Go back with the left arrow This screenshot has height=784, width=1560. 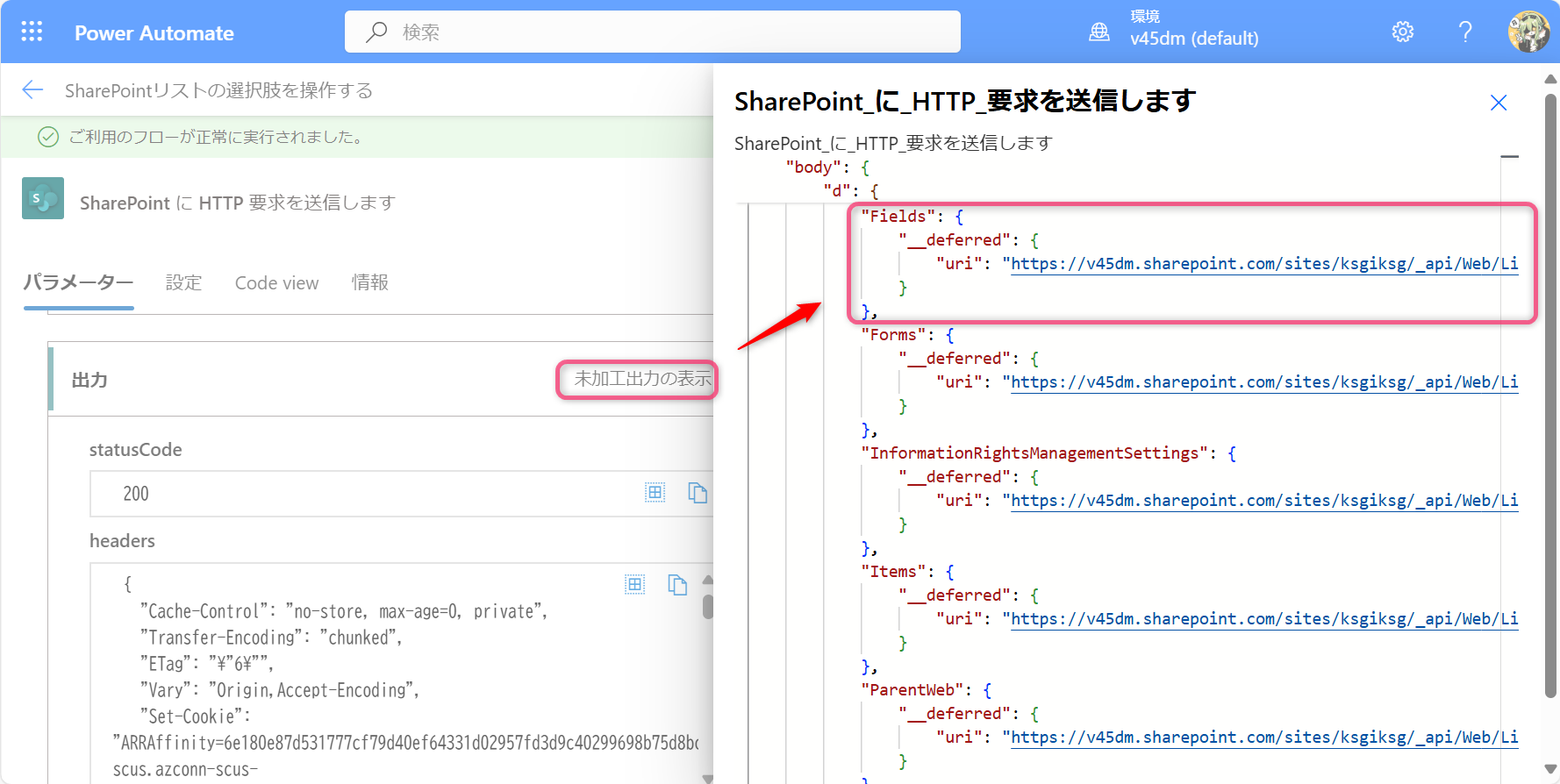coord(32,89)
